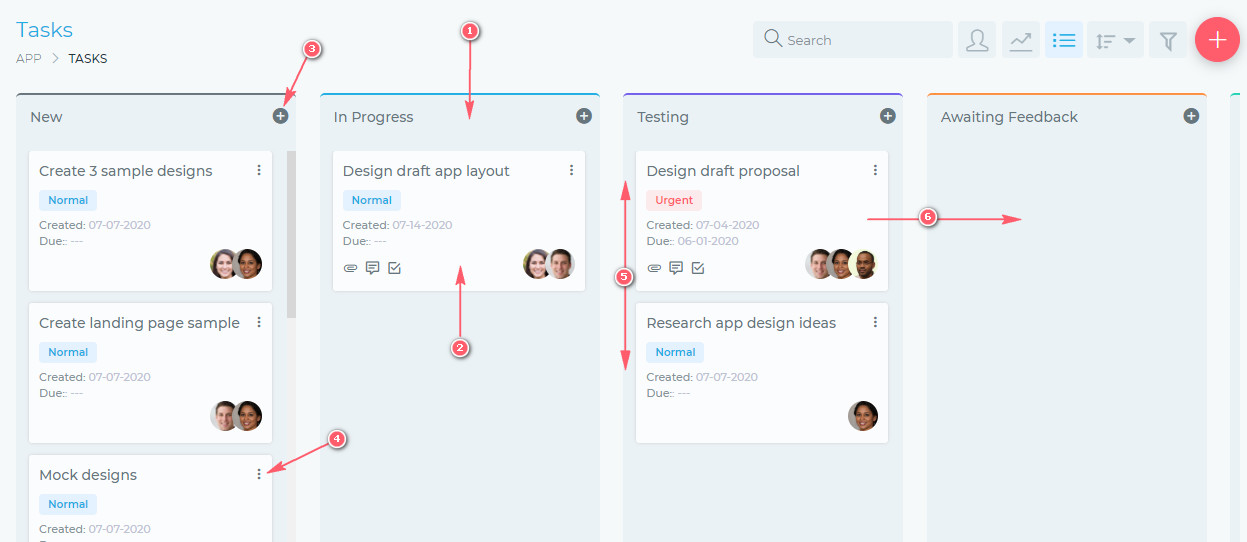Add a task in the In Progress column
Image resolution: width=1247 pixels, height=542 pixels.
pyautogui.click(x=584, y=116)
